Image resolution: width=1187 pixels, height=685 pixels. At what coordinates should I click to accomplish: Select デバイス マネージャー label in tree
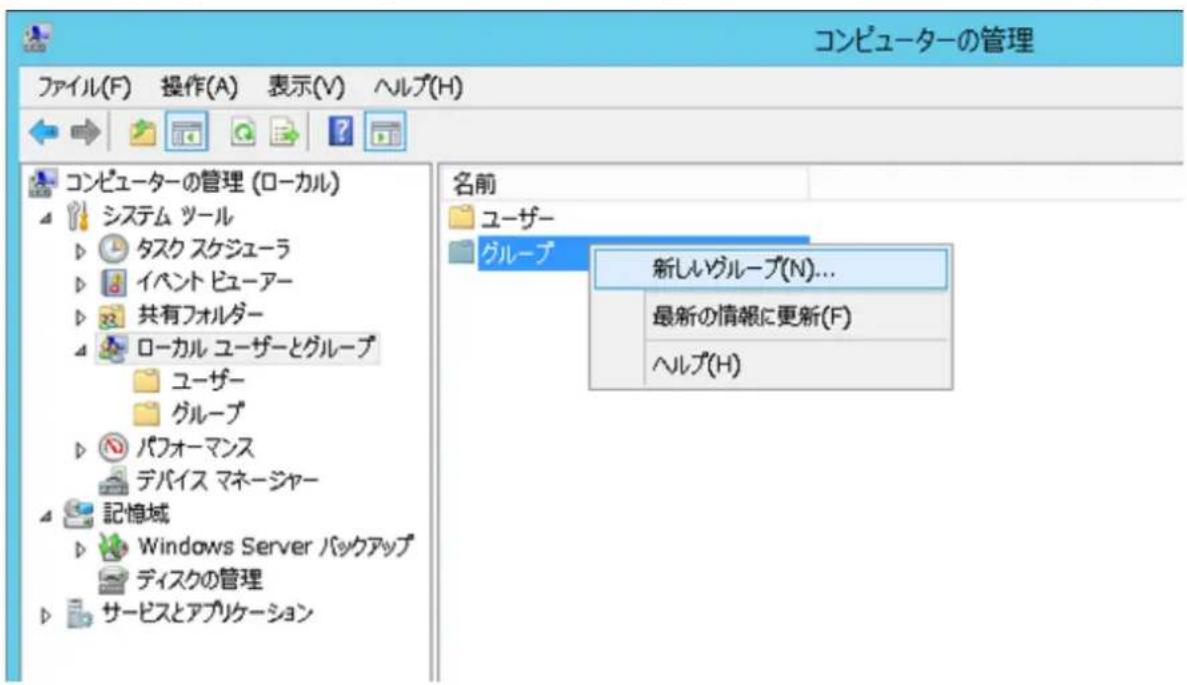(x=227, y=481)
